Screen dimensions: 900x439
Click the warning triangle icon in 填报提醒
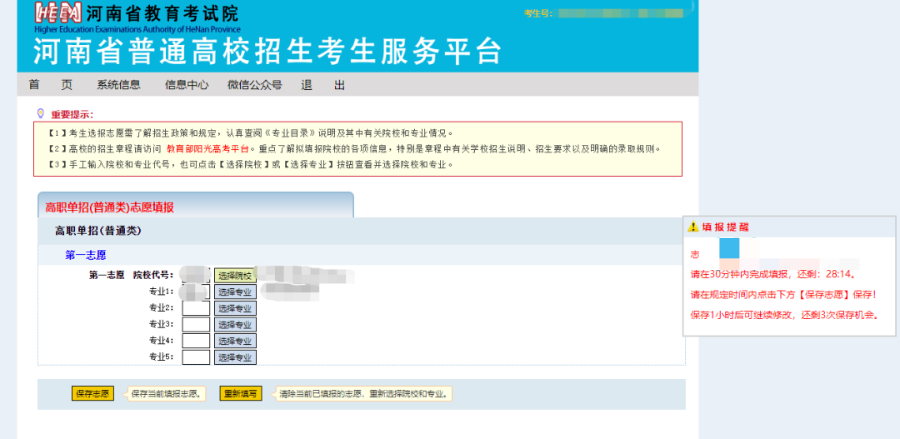click(693, 227)
